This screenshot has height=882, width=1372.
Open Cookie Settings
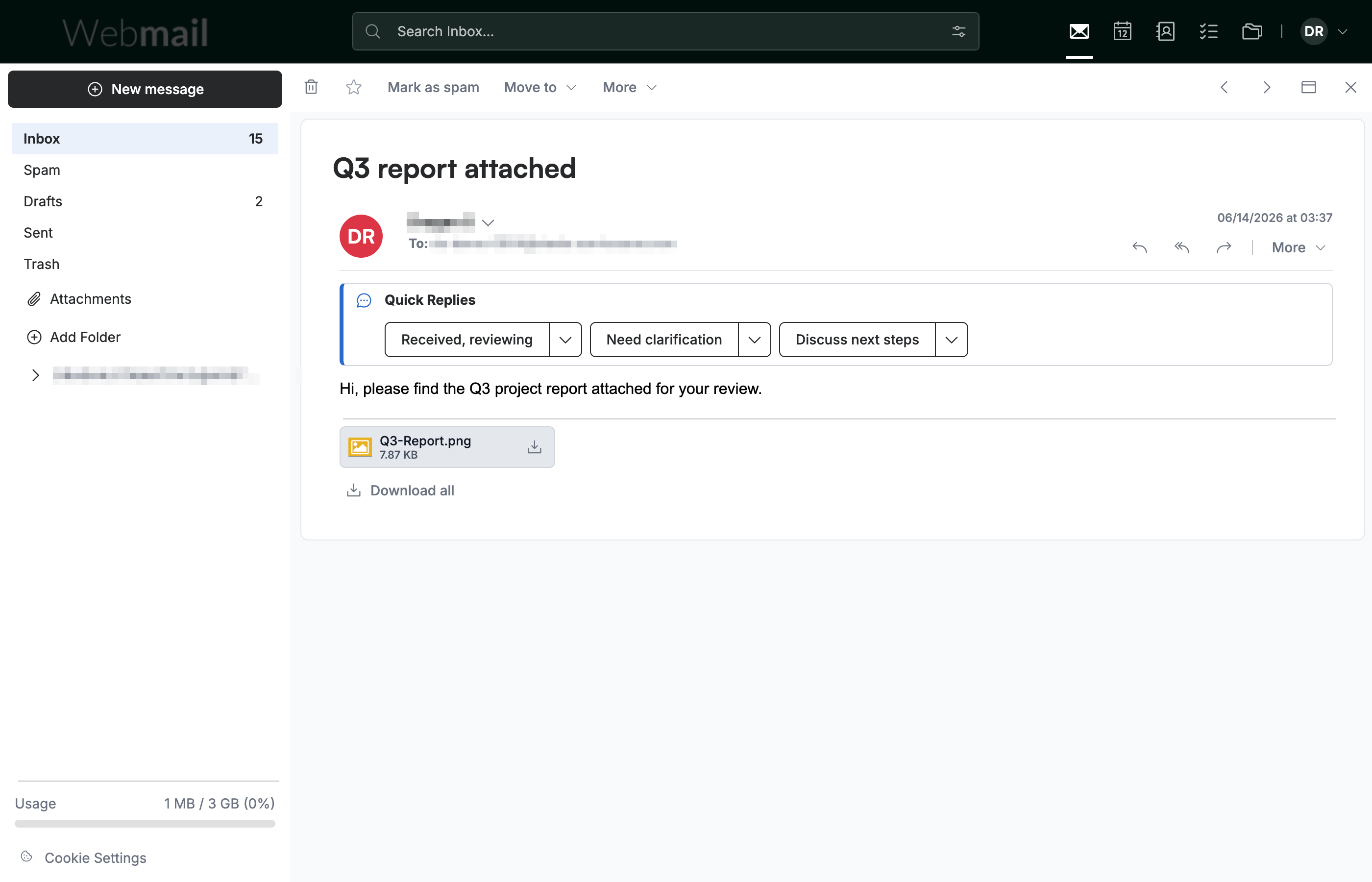(84, 858)
